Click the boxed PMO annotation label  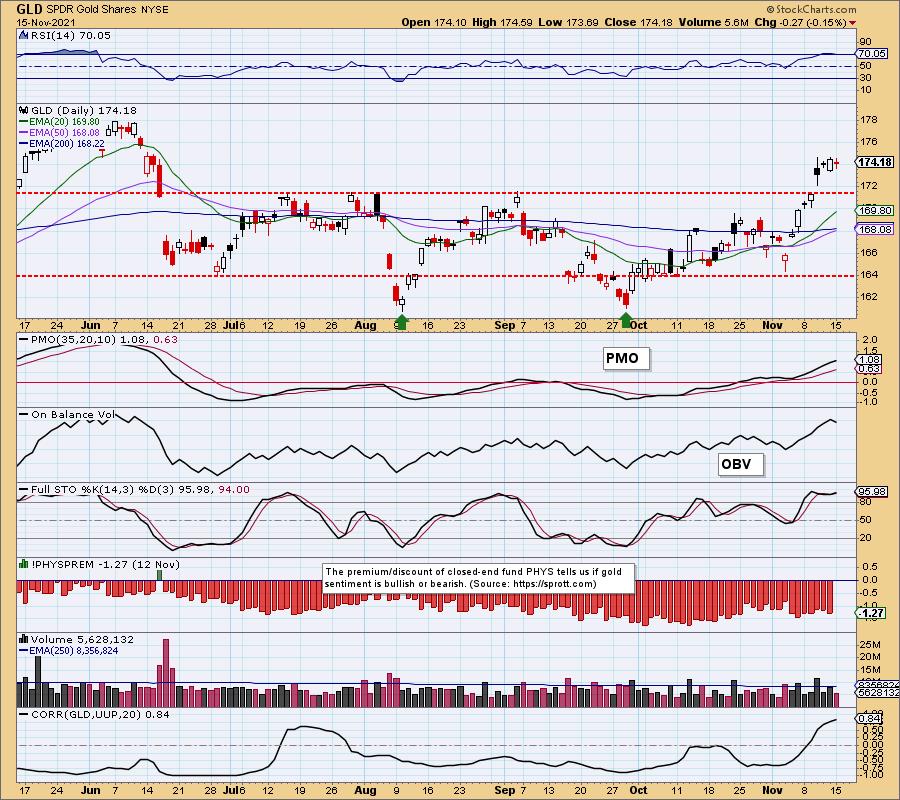[626, 358]
